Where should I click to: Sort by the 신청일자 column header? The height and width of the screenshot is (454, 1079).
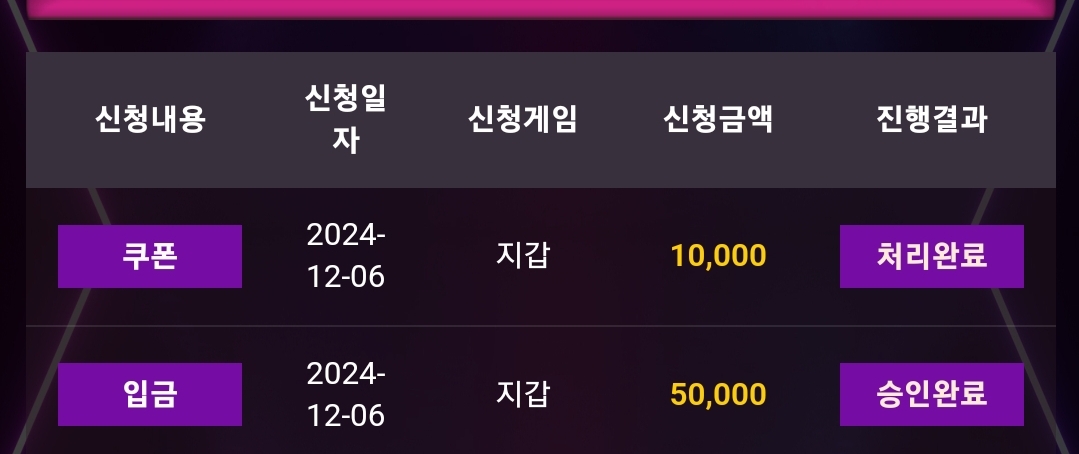[x=345, y=120]
